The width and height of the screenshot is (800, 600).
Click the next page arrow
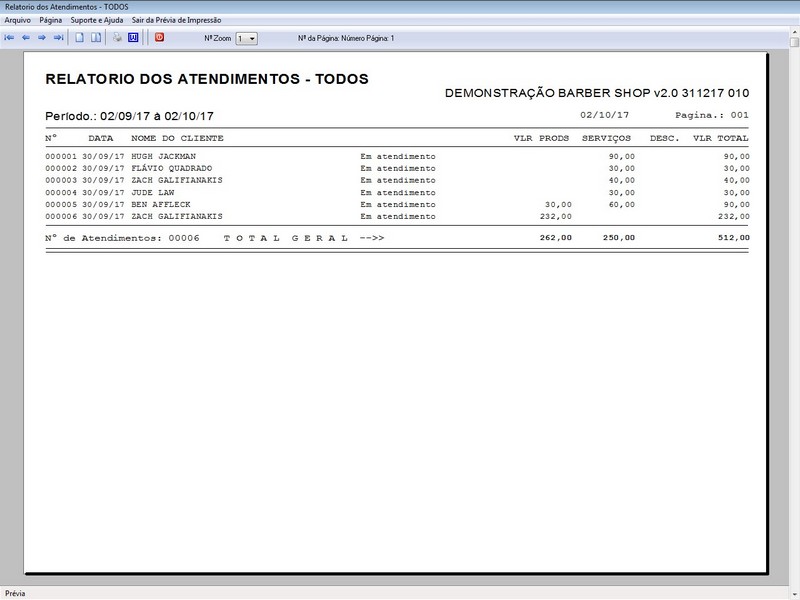tap(42, 38)
